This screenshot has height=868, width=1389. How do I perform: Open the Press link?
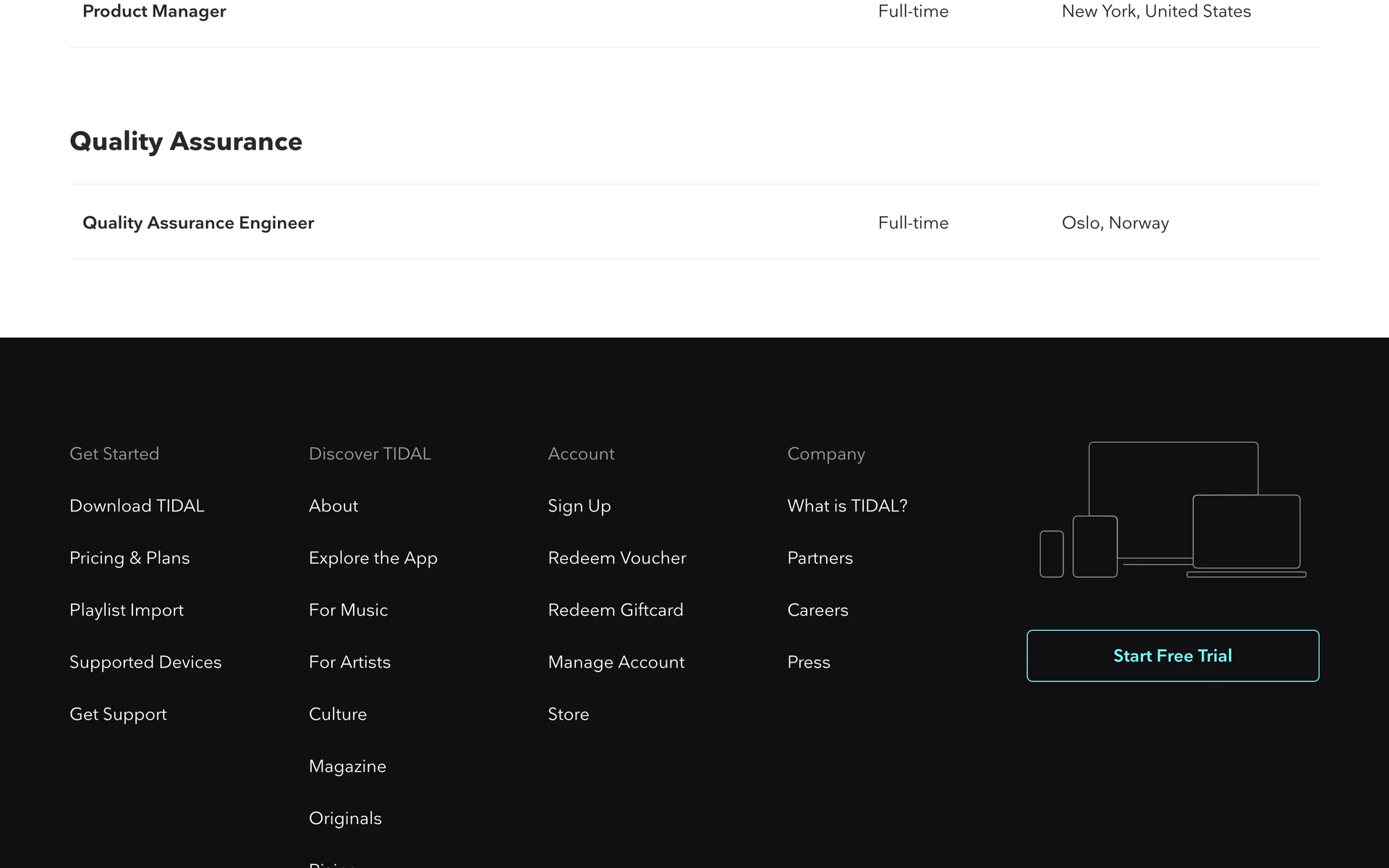[x=809, y=662]
